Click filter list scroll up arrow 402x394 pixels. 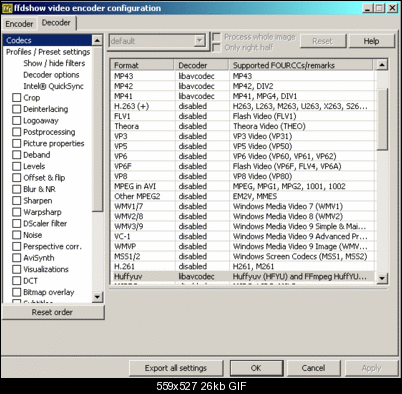click(x=97, y=41)
